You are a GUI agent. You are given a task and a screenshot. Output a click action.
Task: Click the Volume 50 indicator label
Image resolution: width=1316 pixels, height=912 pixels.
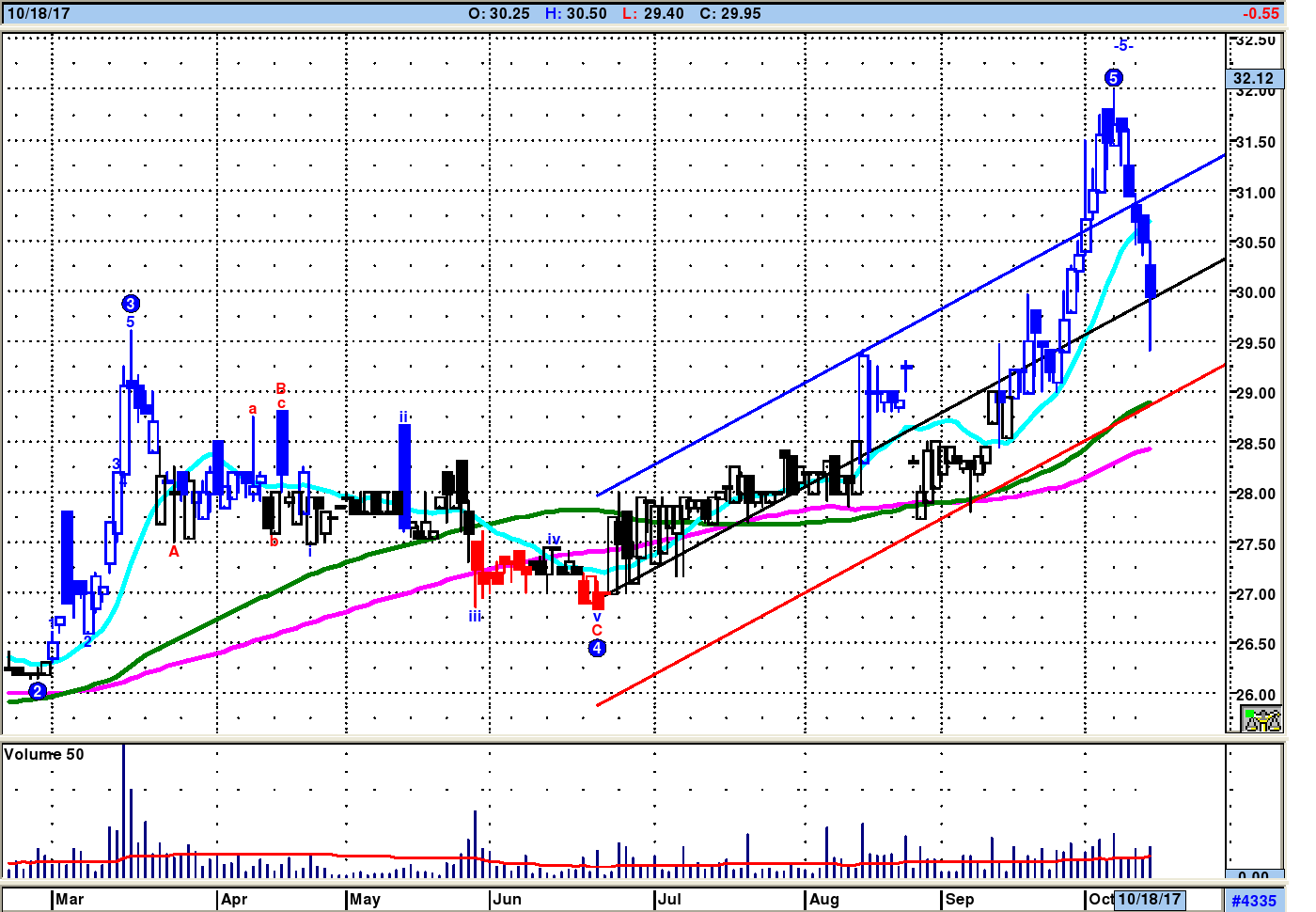click(x=44, y=754)
